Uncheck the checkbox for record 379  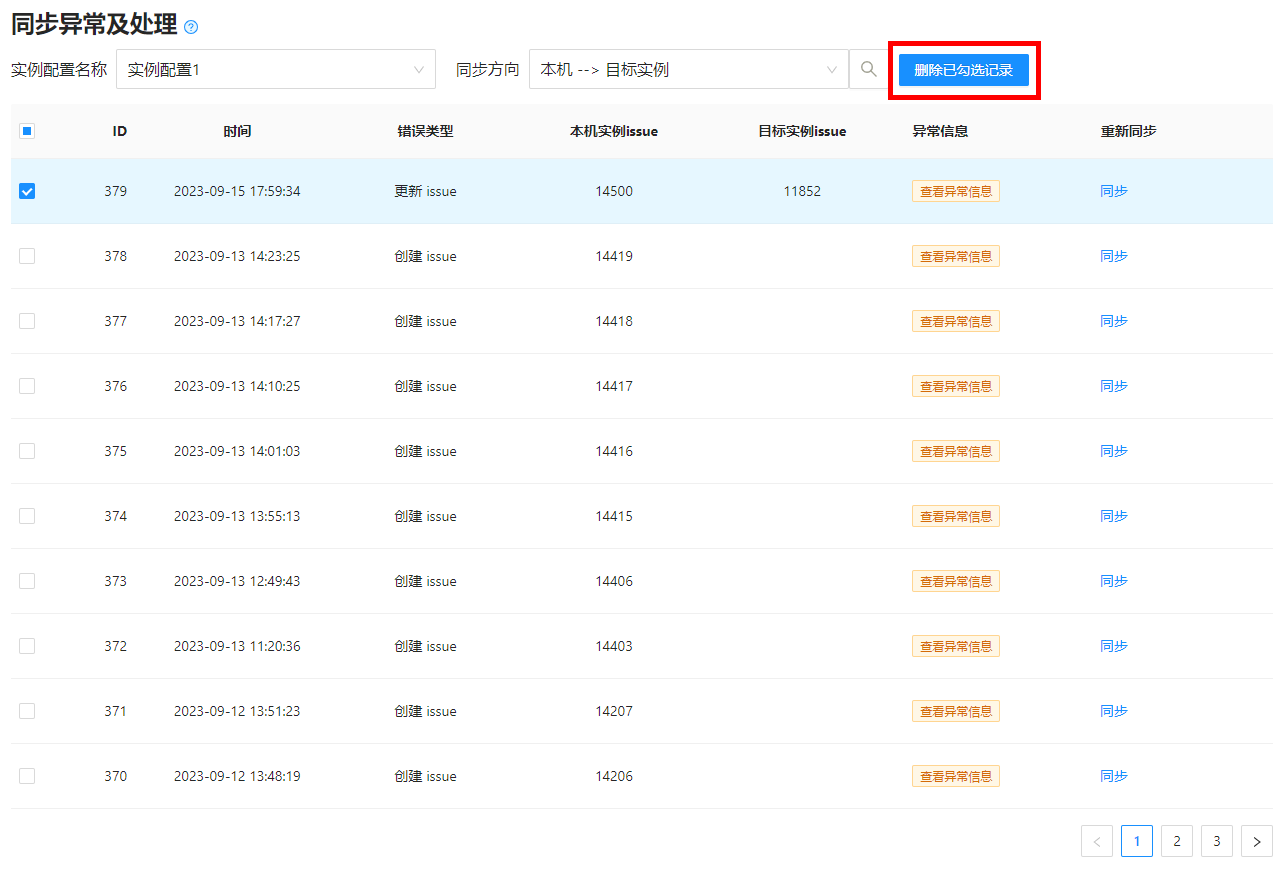pos(27,191)
